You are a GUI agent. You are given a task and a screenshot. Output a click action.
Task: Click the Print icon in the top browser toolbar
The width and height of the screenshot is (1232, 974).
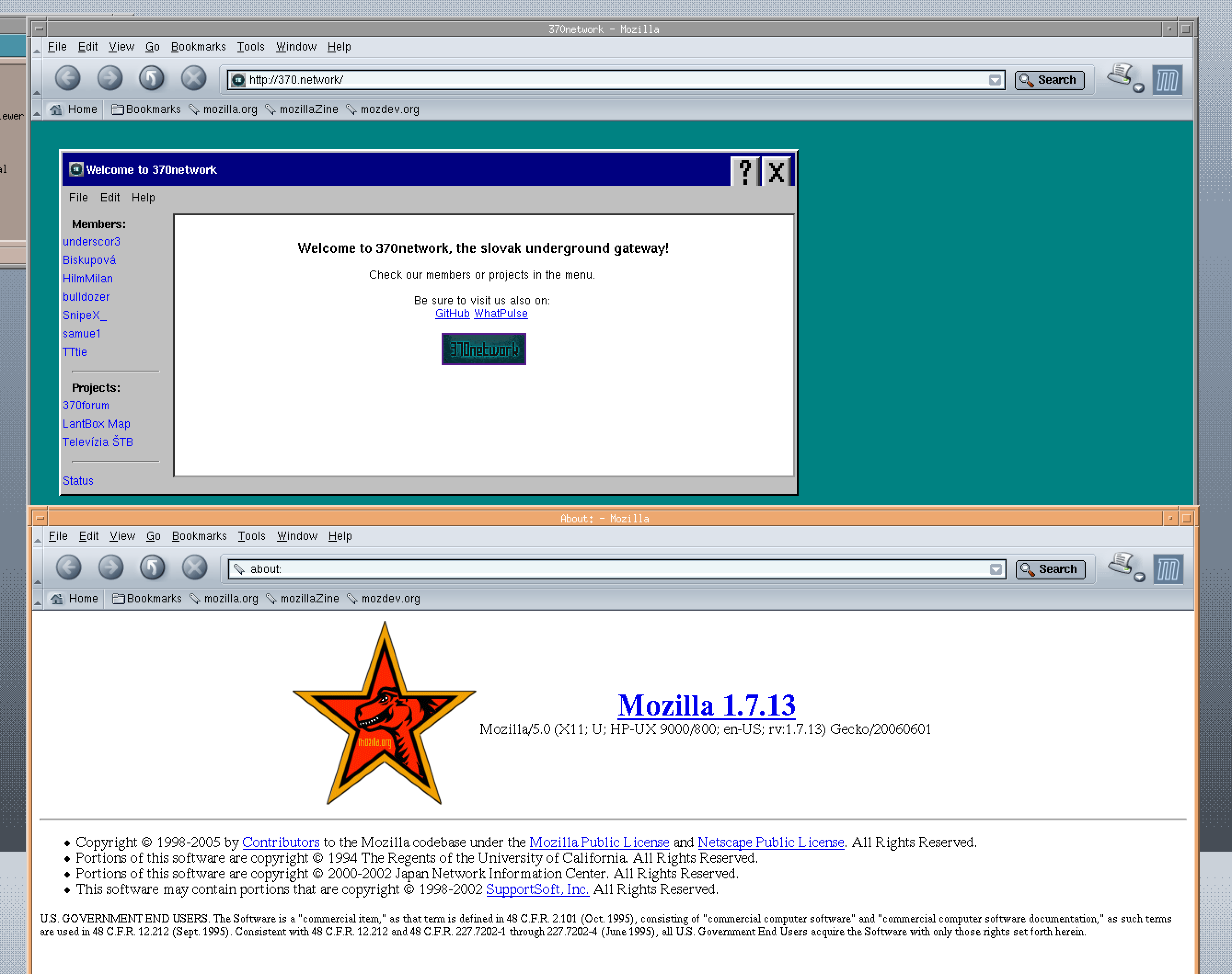point(1120,74)
